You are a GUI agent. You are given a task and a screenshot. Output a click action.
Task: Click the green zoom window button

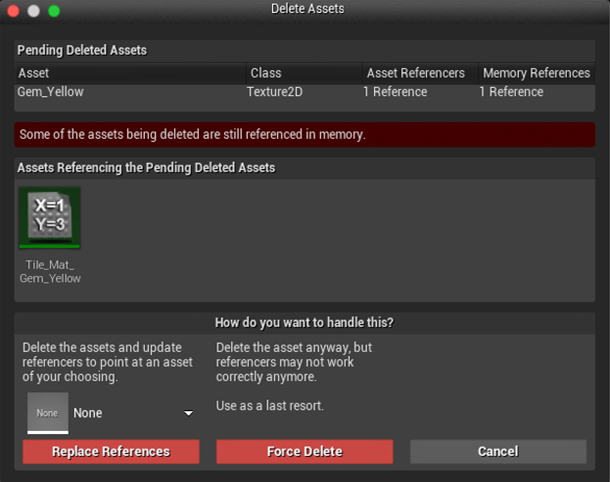54,11
